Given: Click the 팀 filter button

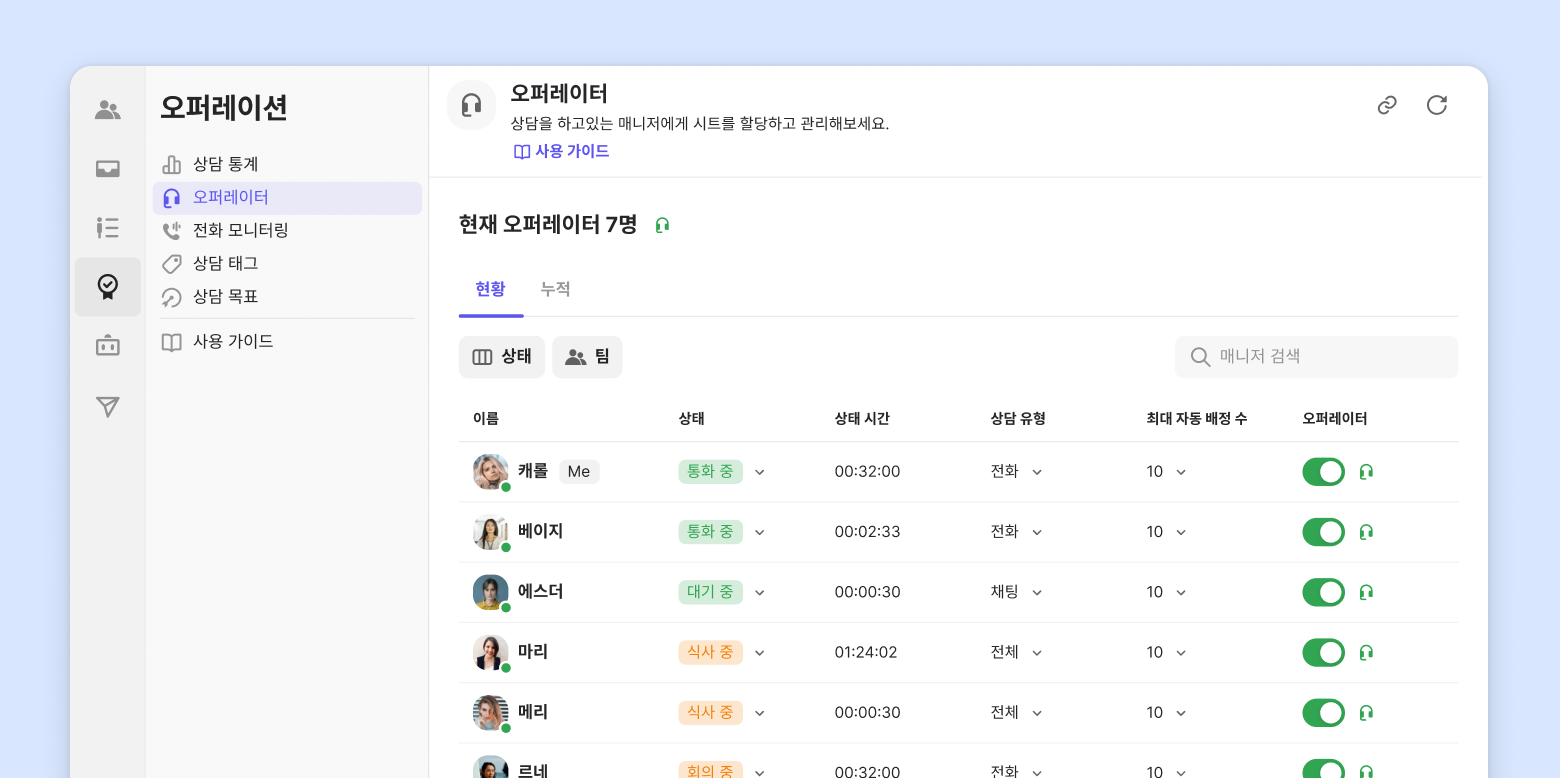Looking at the screenshot, I should pyautogui.click(x=587, y=357).
